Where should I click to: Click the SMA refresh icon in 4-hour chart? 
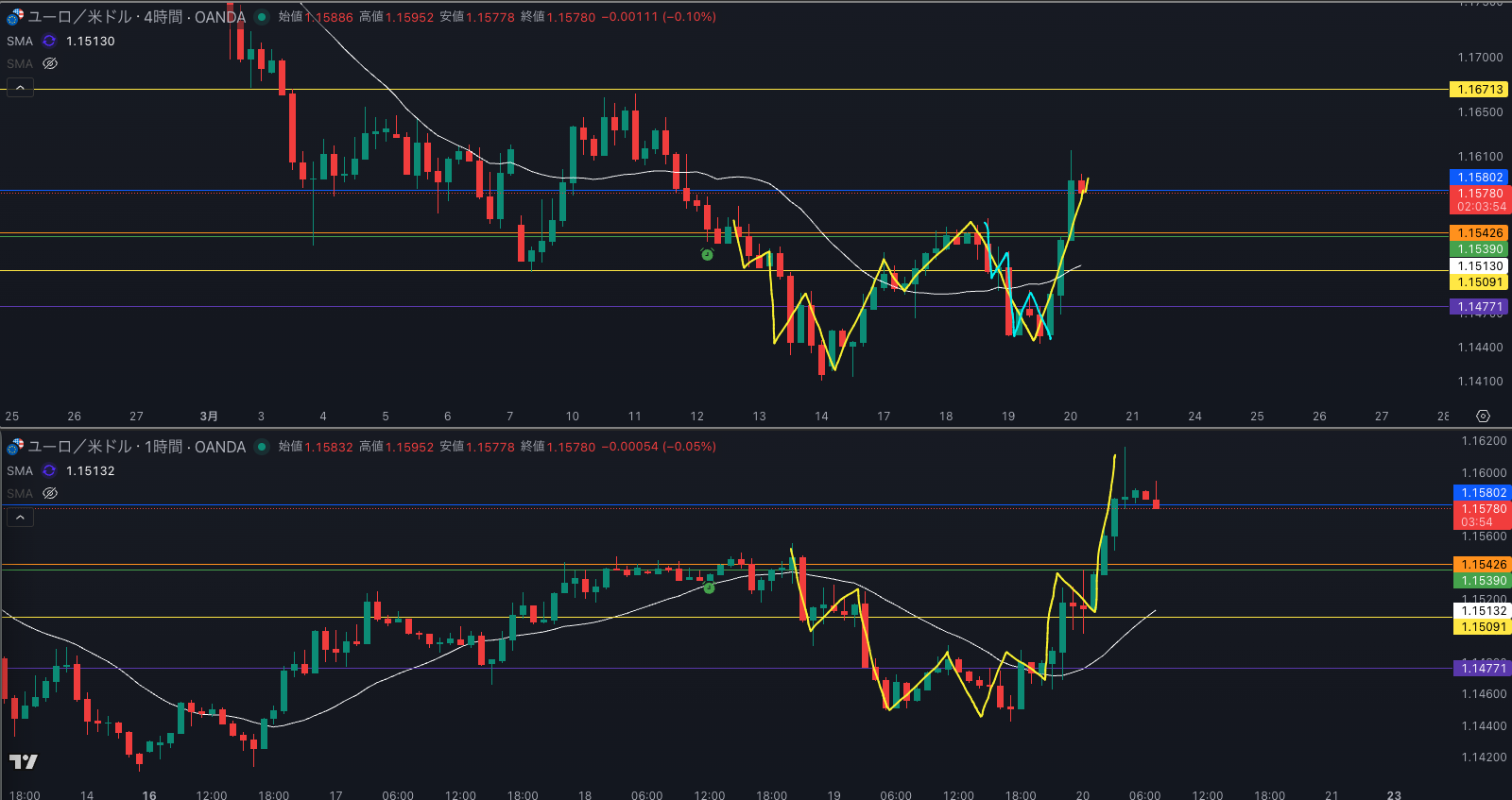49,41
